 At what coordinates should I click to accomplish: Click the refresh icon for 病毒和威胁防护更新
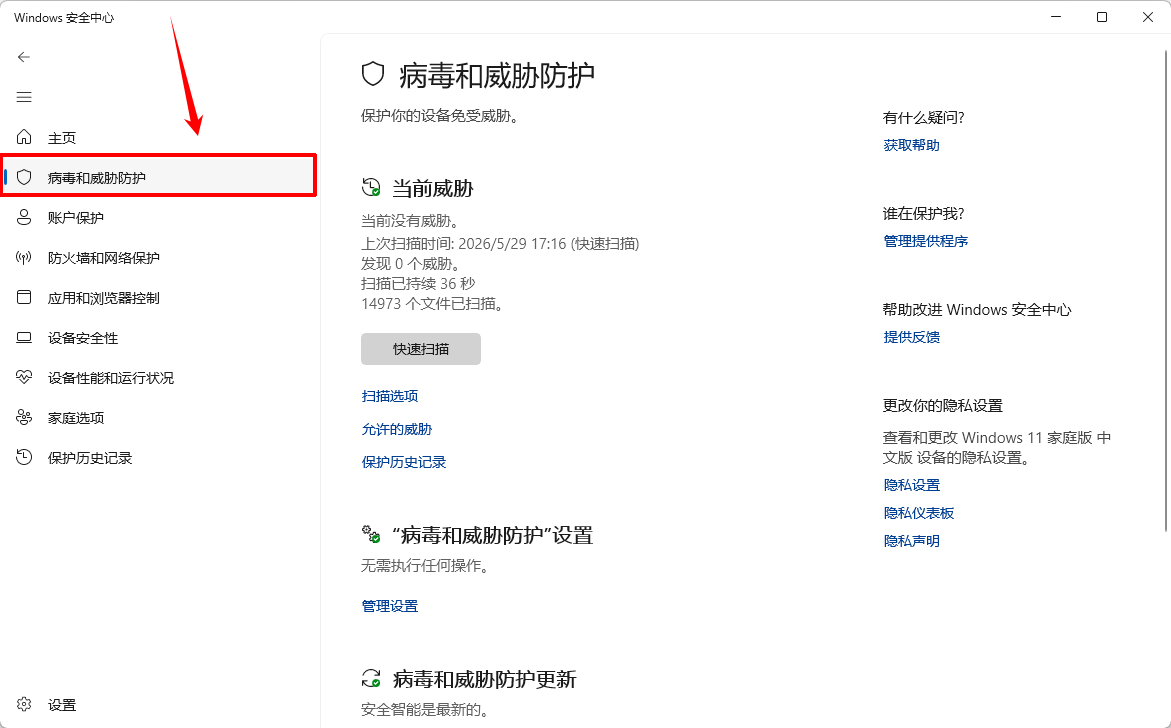click(371, 678)
